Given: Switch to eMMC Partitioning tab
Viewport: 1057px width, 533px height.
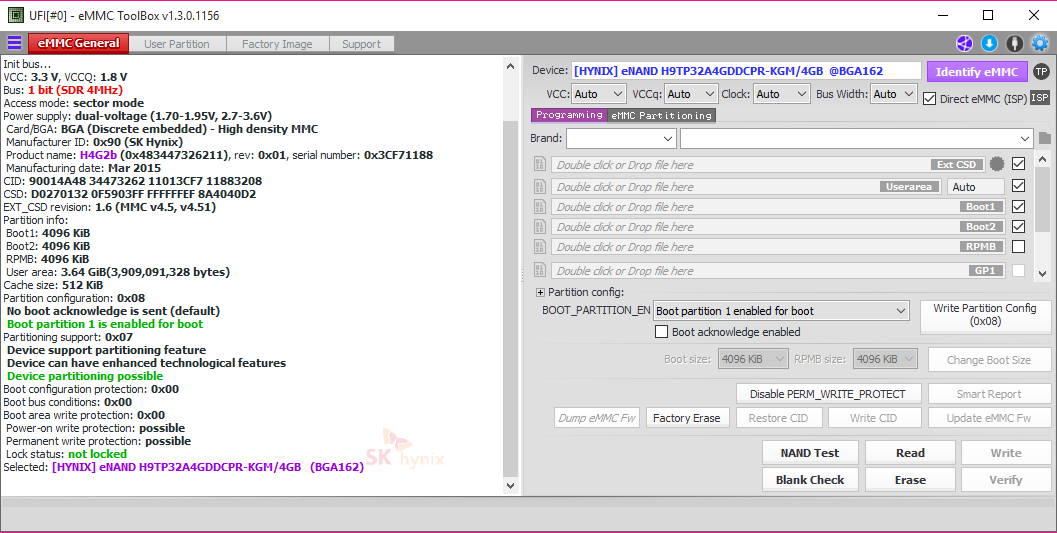Looking at the screenshot, I should click(662, 115).
